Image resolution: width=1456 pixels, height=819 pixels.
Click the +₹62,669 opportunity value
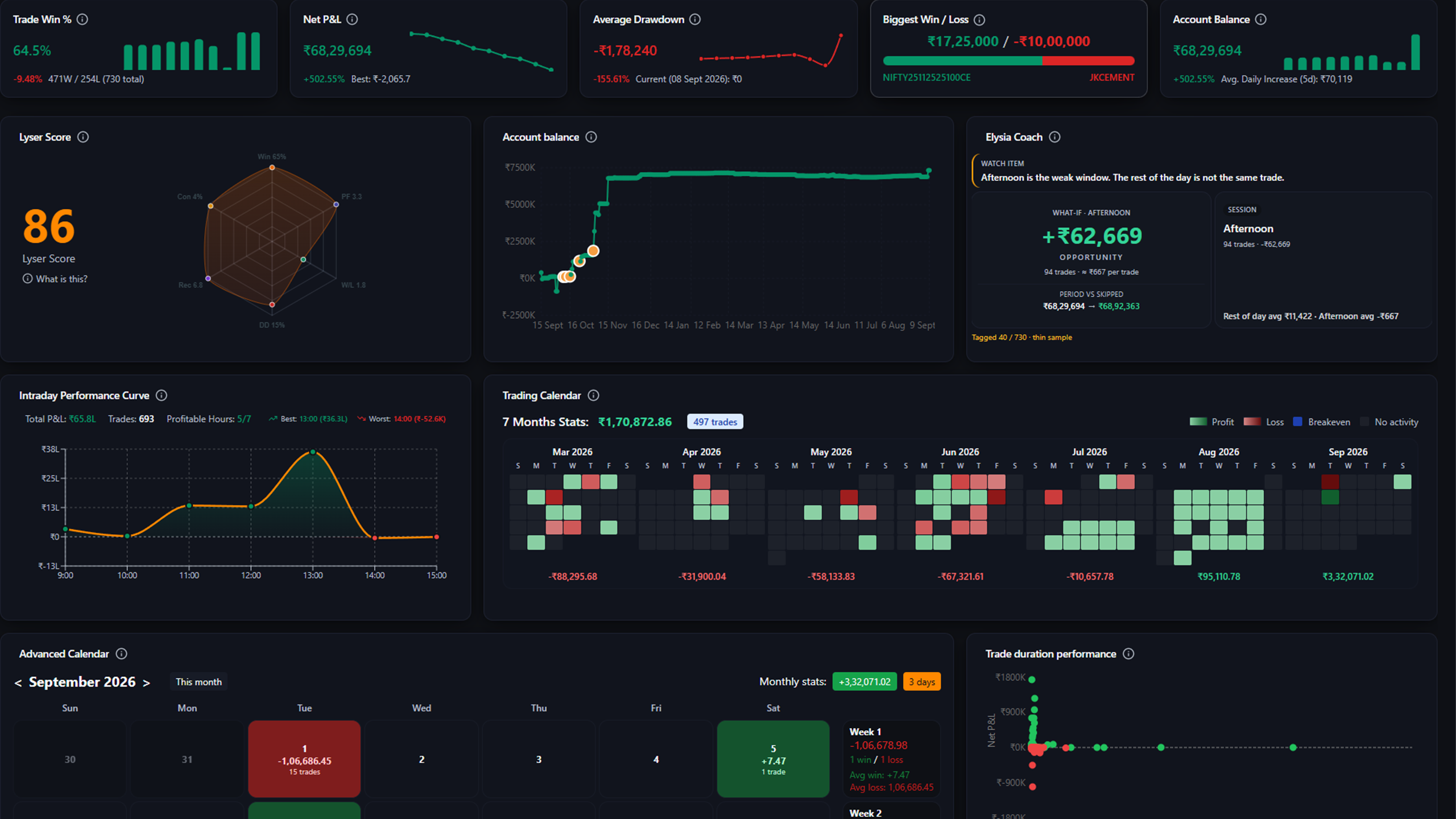[x=1091, y=236]
